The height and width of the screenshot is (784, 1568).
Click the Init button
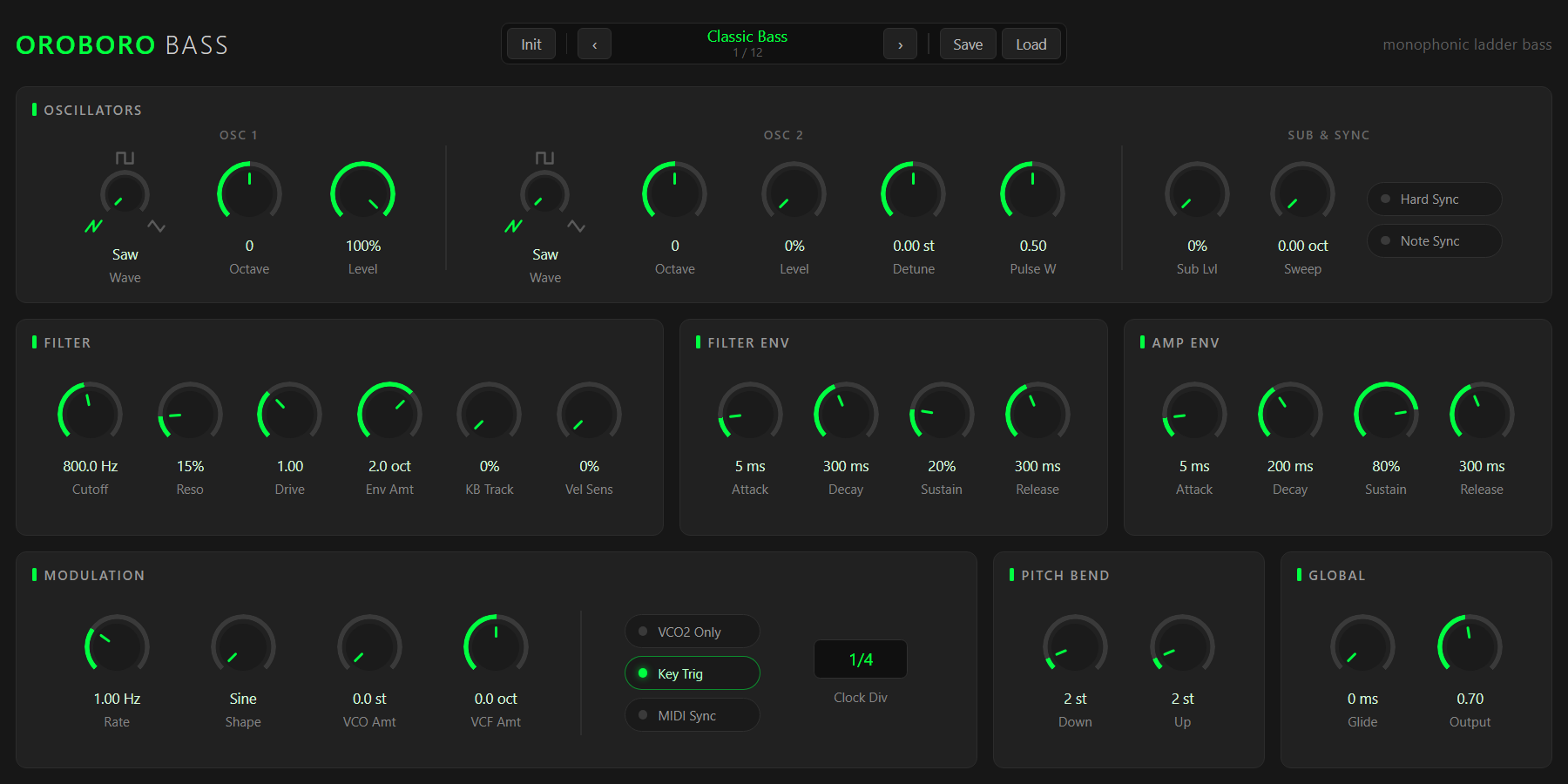pyautogui.click(x=531, y=44)
